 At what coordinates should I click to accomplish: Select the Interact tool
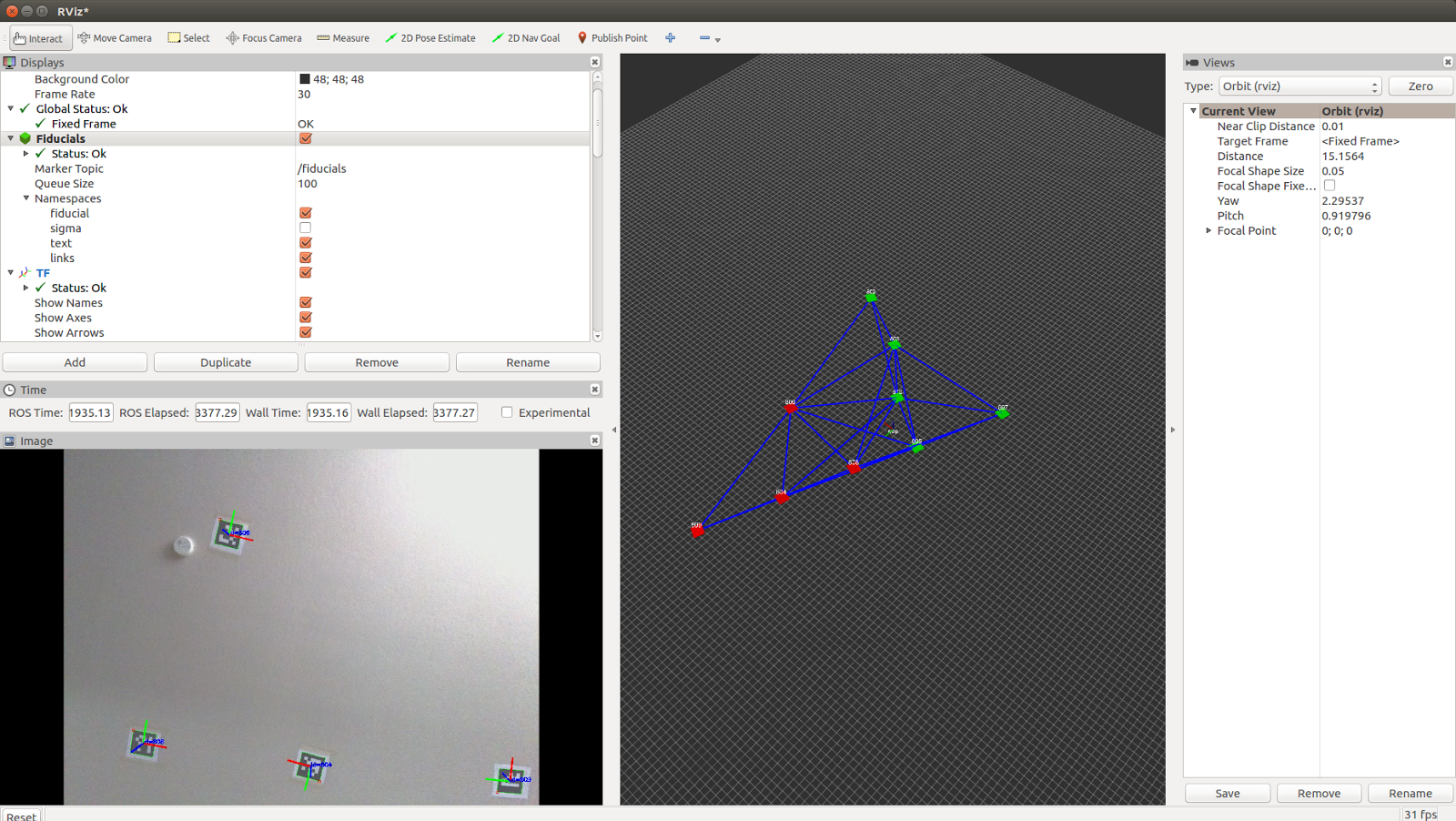click(x=39, y=38)
